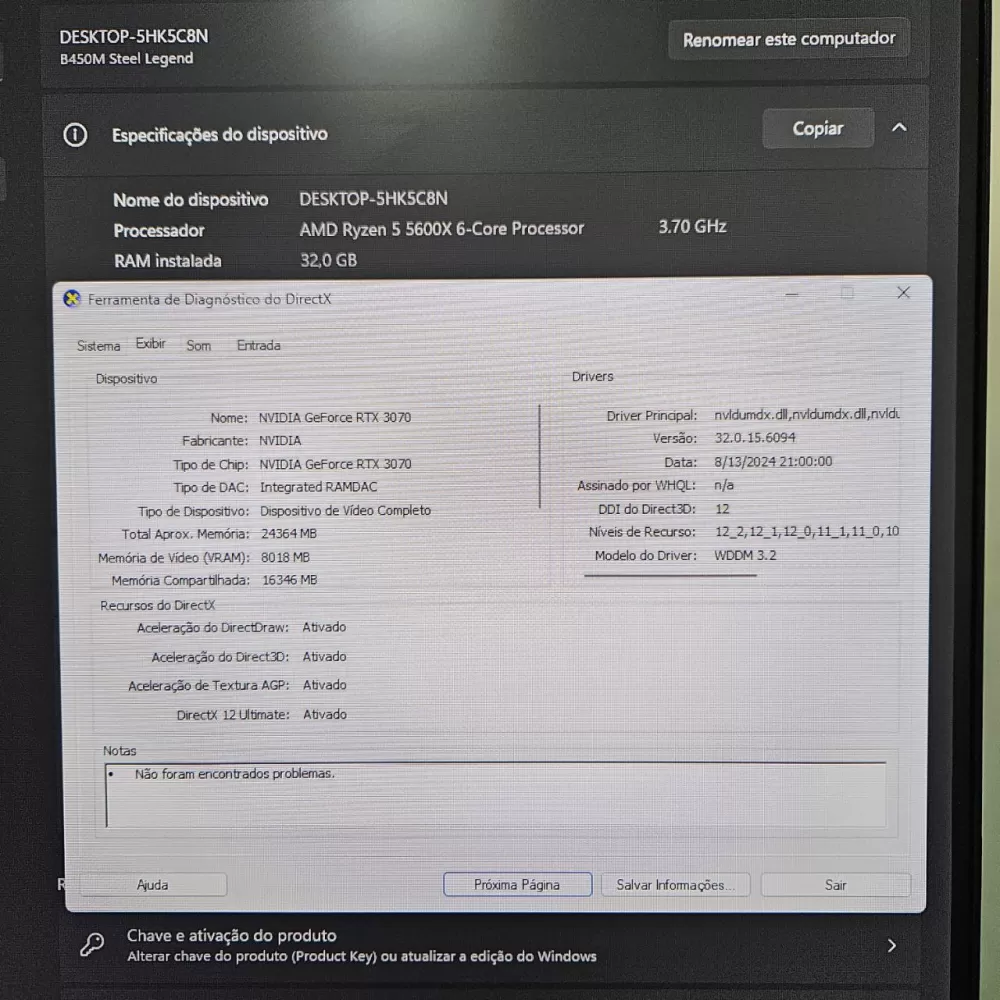Click the DirectX diagnostic tool title icon
Image resolution: width=1000 pixels, height=1000 pixels.
[72, 298]
